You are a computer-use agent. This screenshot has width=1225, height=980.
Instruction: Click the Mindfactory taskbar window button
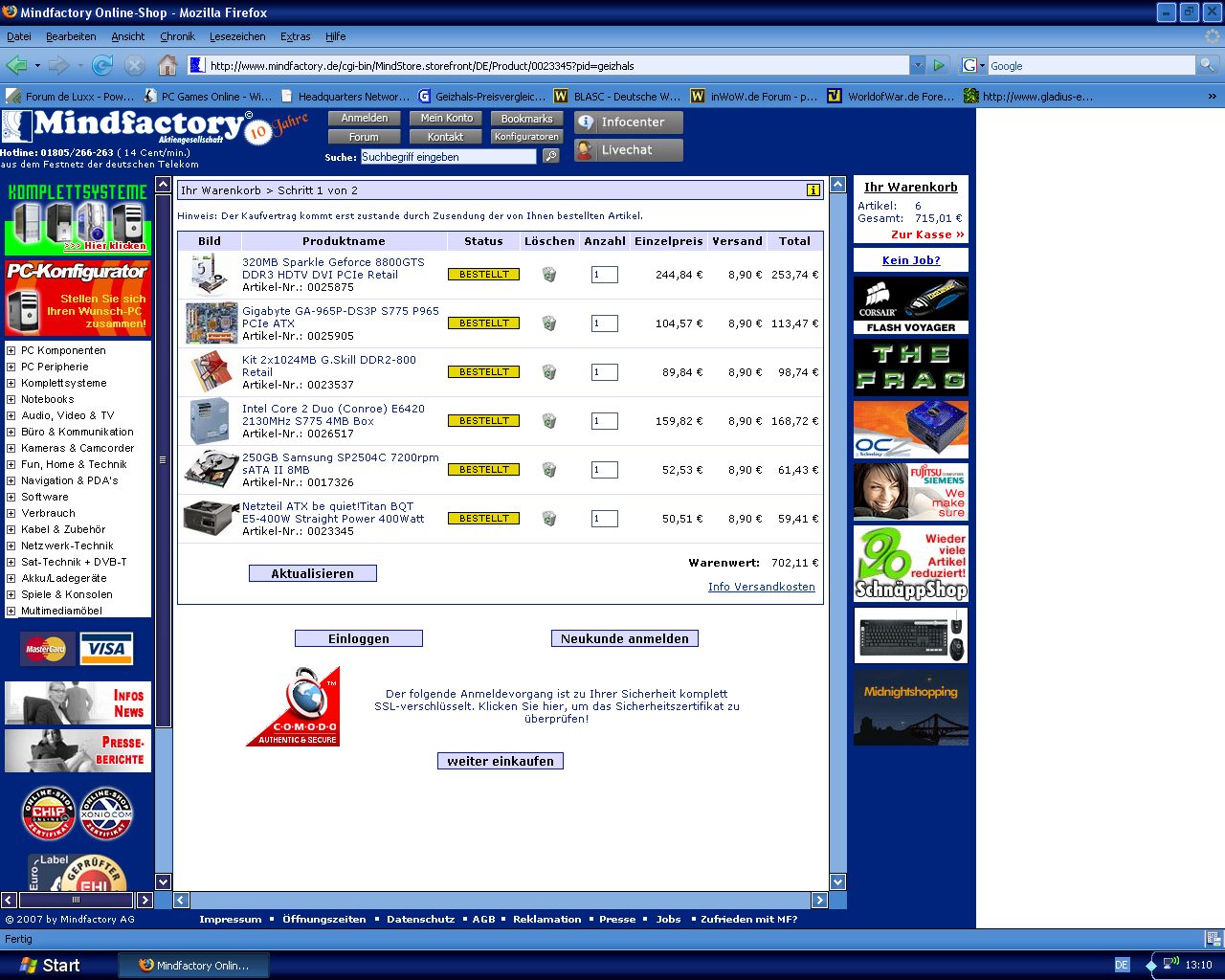(194, 965)
